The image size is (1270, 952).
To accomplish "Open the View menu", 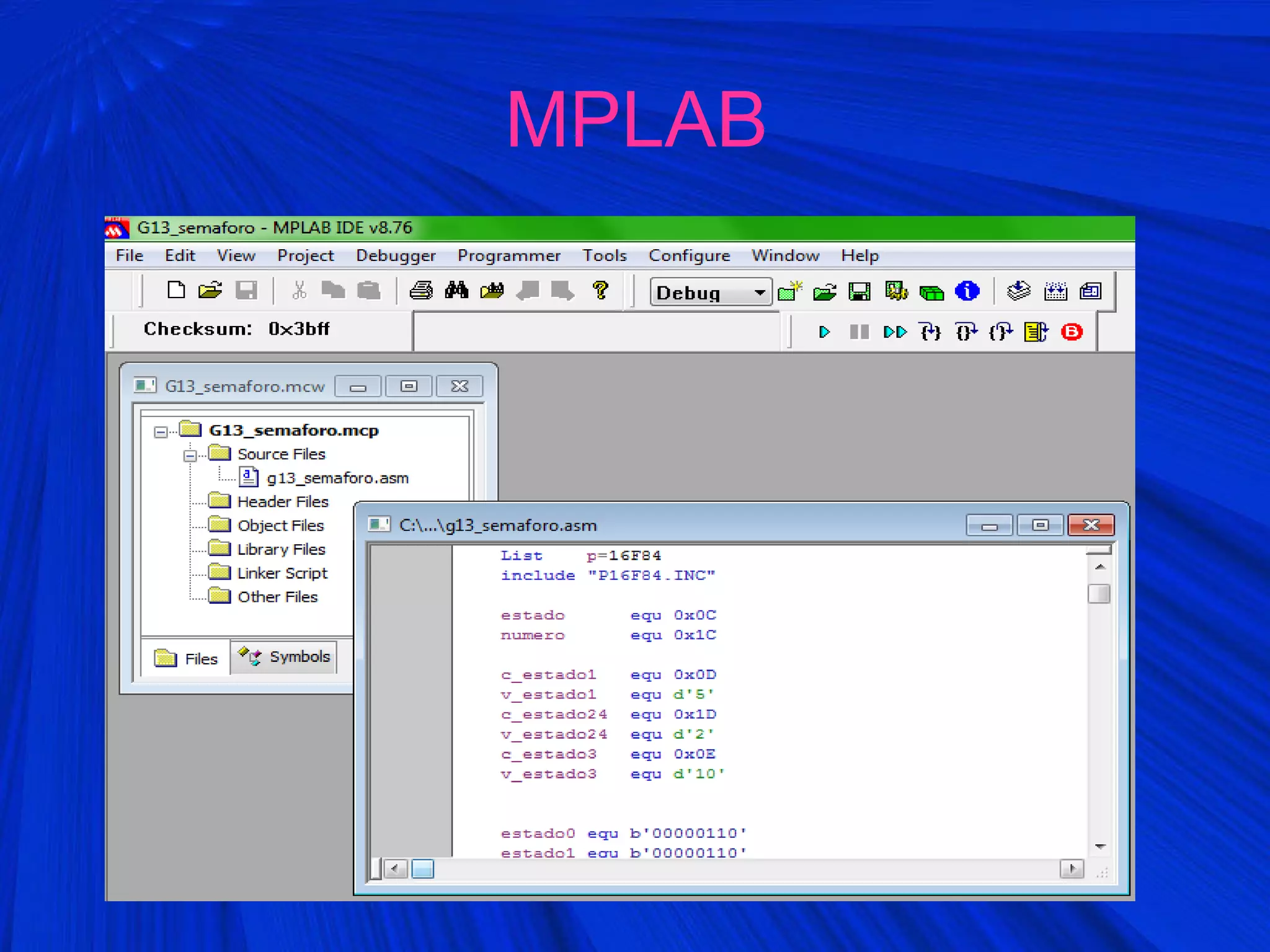I will click(236, 255).
